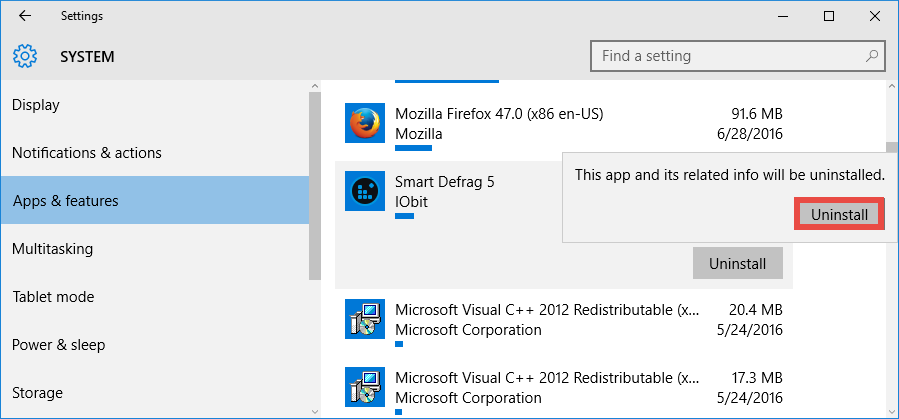Image resolution: width=899 pixels, height=419 pixels.
Task: Open Tablet mode settings
Action: [155, 297]
